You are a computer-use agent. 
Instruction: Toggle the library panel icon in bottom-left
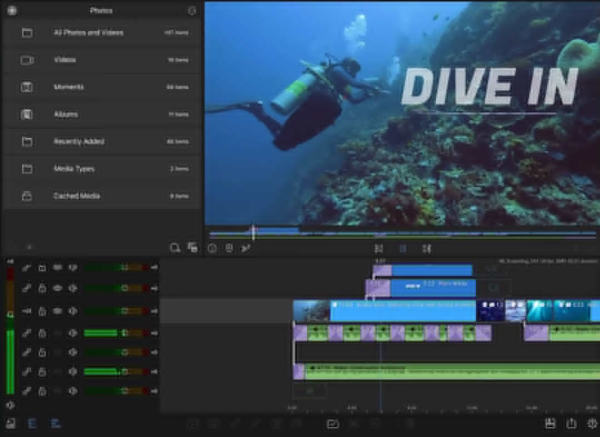coord(11,424)
